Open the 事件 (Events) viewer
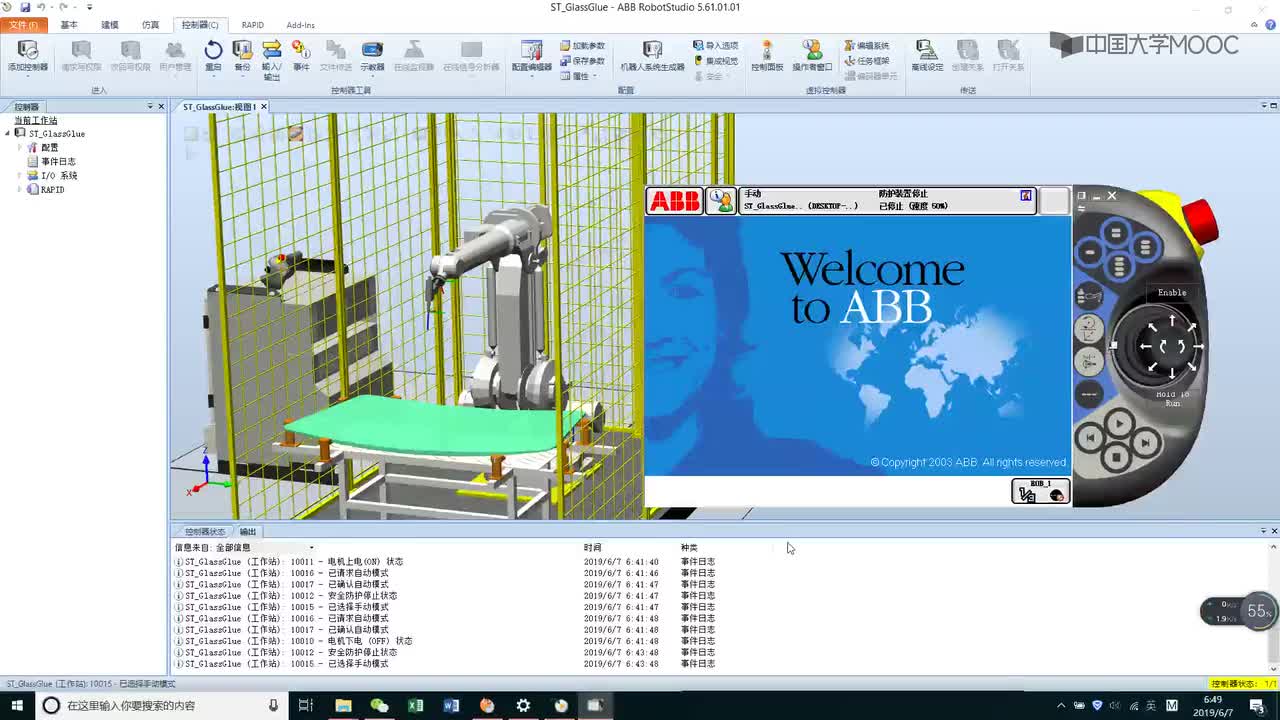 [301, 56]
